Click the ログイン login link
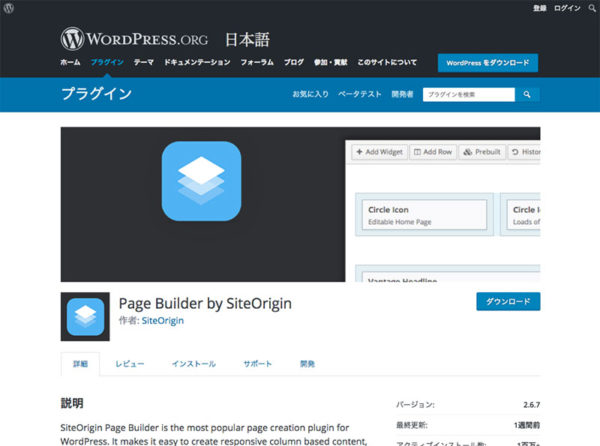The height and width of the screenshot is (446, 600). (x=567, y=8)
